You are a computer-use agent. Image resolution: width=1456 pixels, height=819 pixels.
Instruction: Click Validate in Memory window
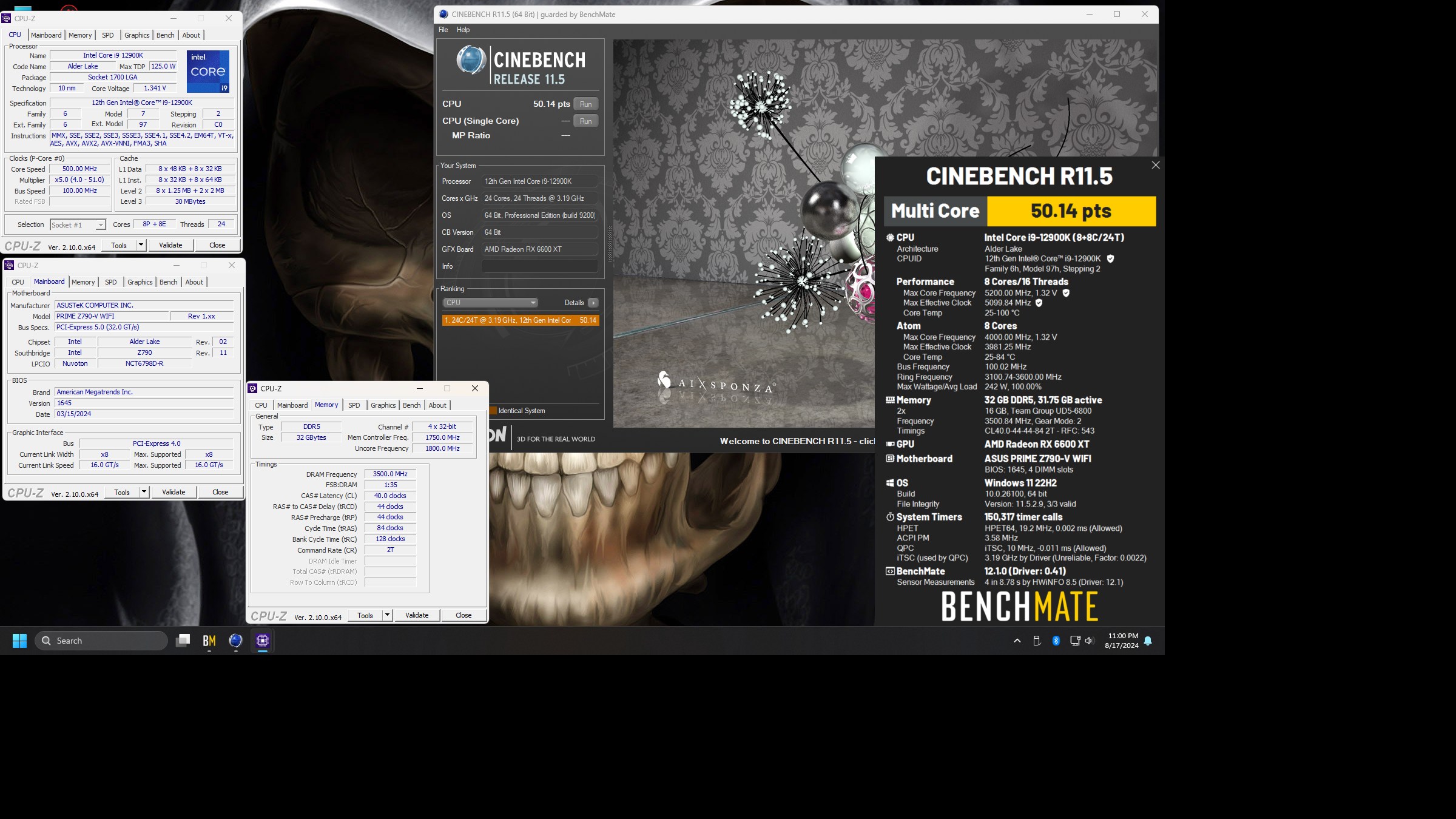(x=417, y=615)
